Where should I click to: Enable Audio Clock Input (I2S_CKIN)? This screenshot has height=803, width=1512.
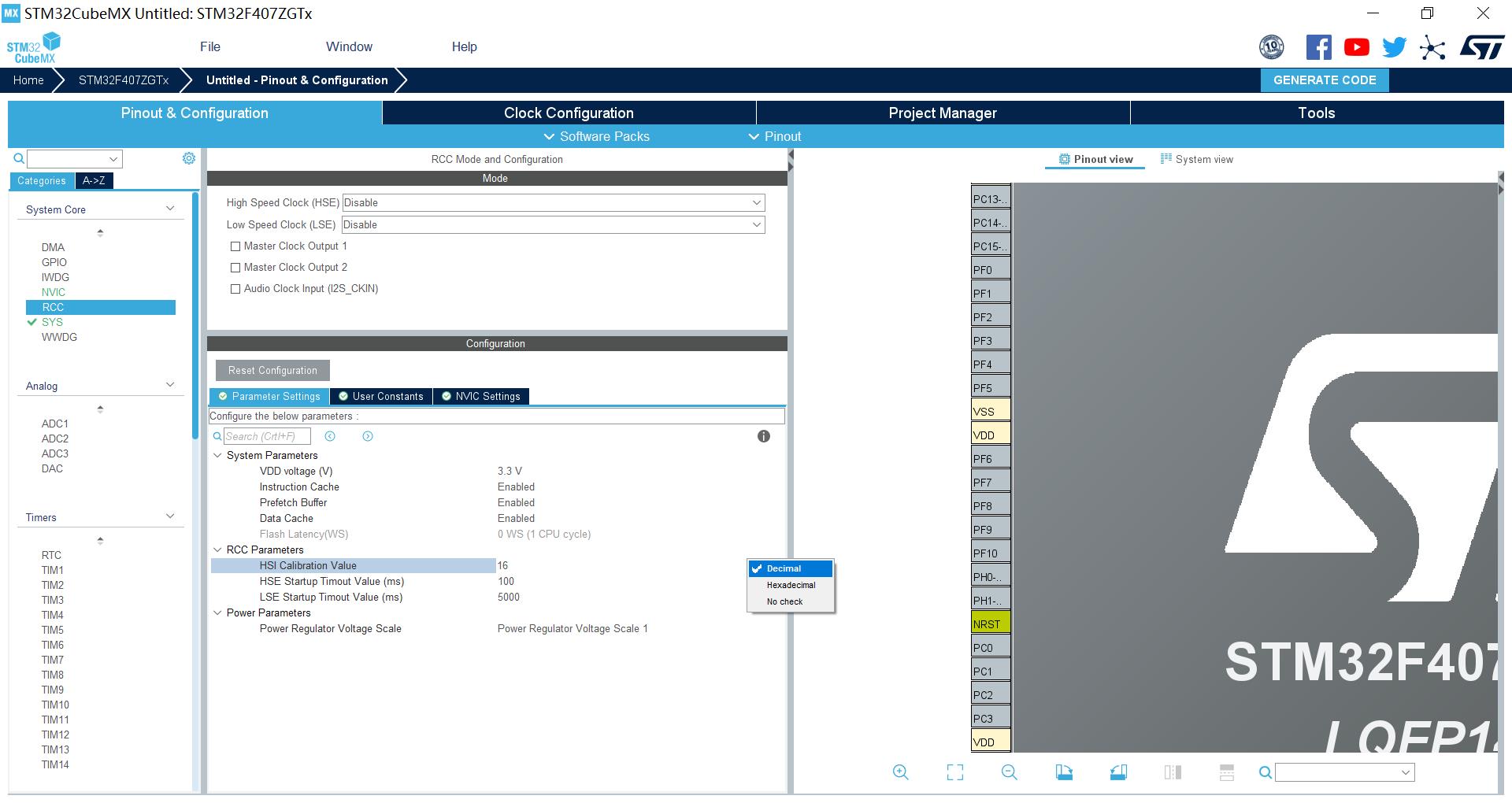tap(235, 289)
